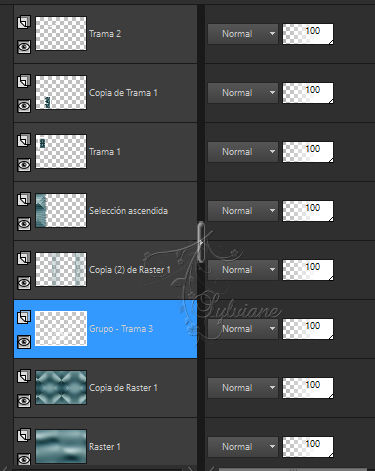Click the Copia de Raster 1 thumbnail
Image resolution: width=375 pixels, height=471 pixels.
(x=61, y=388)
